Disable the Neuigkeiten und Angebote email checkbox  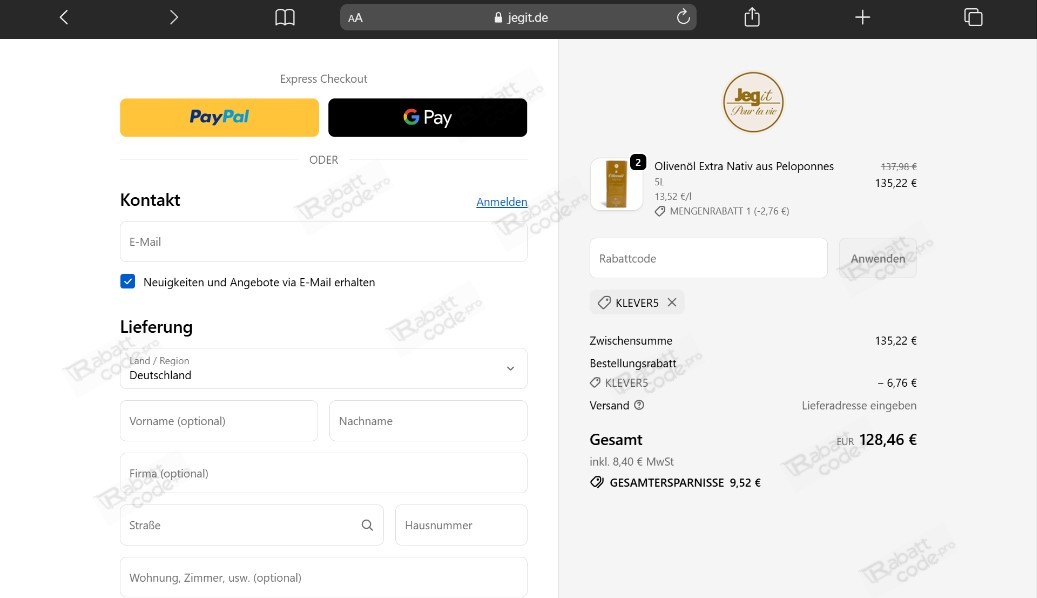127,281
